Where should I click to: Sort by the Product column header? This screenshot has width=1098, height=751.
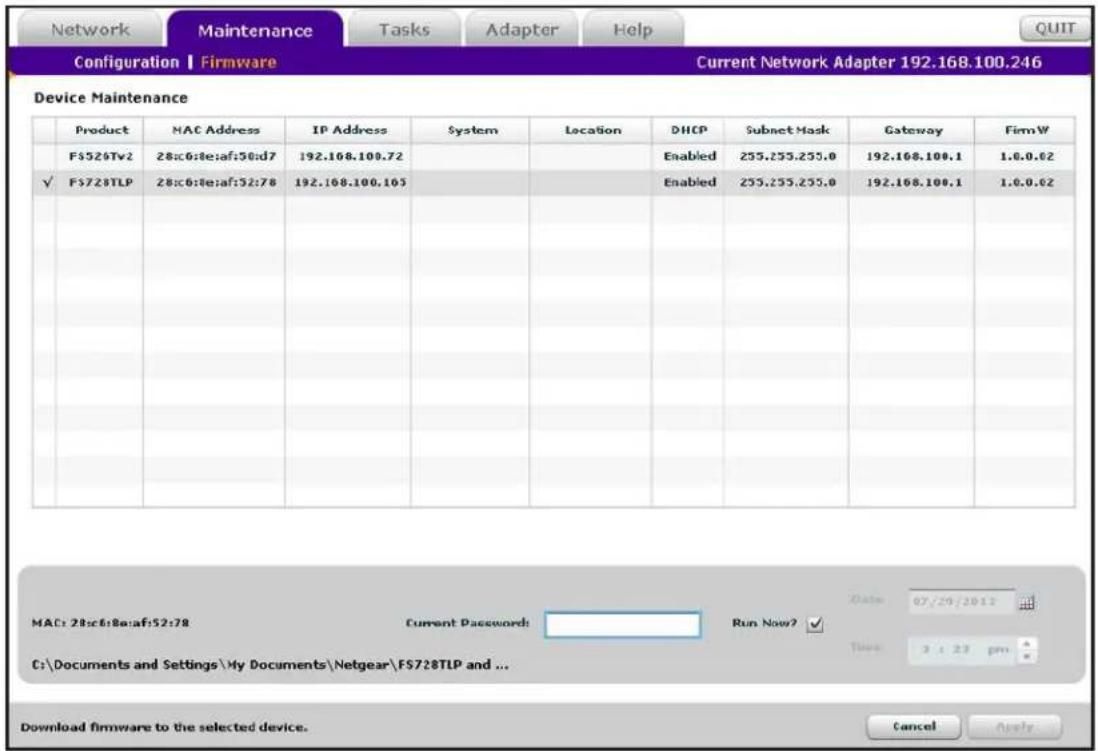(x=100, y=130)
